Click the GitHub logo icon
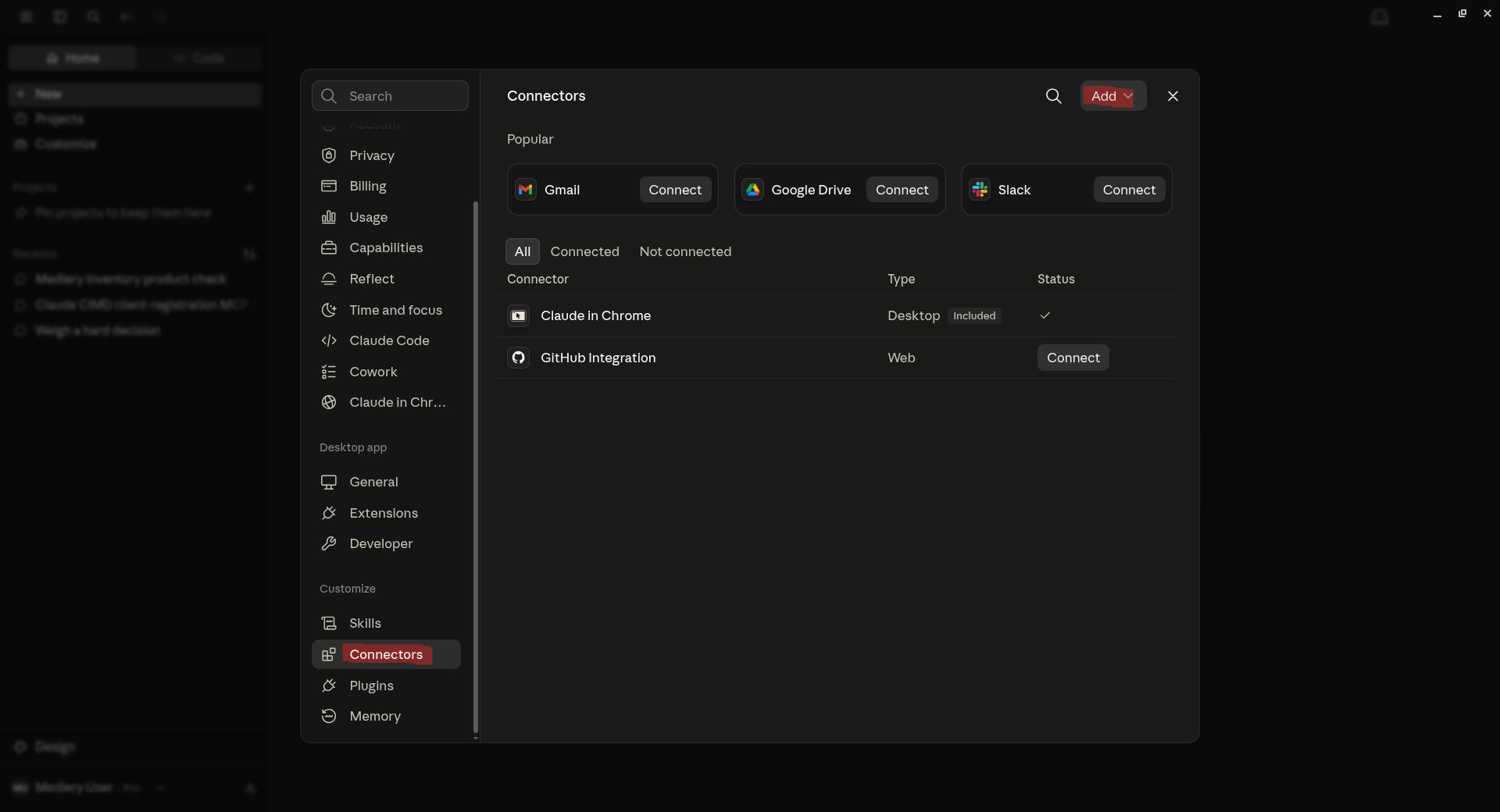Screen dimensions: 1500x812 coord(519,358)
